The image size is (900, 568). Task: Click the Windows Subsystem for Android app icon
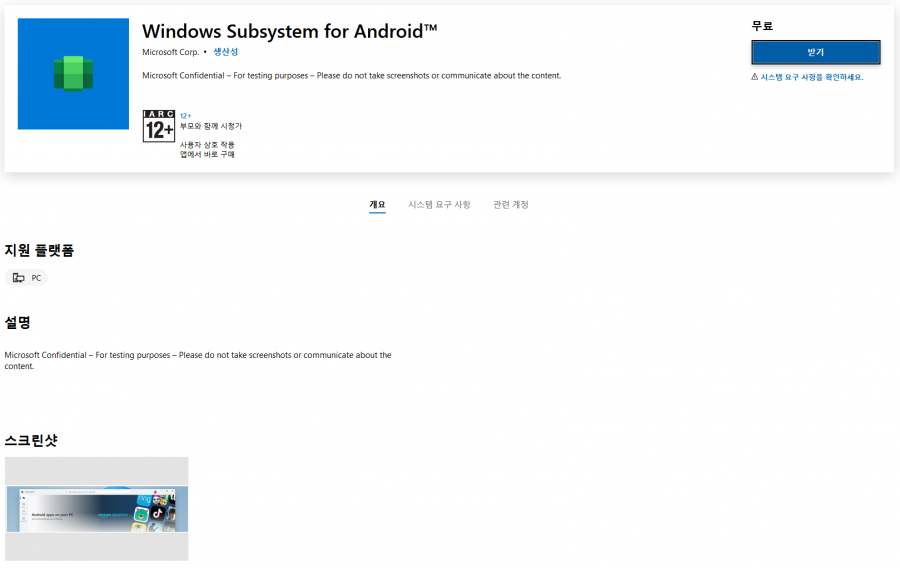[x=73, y=74]
